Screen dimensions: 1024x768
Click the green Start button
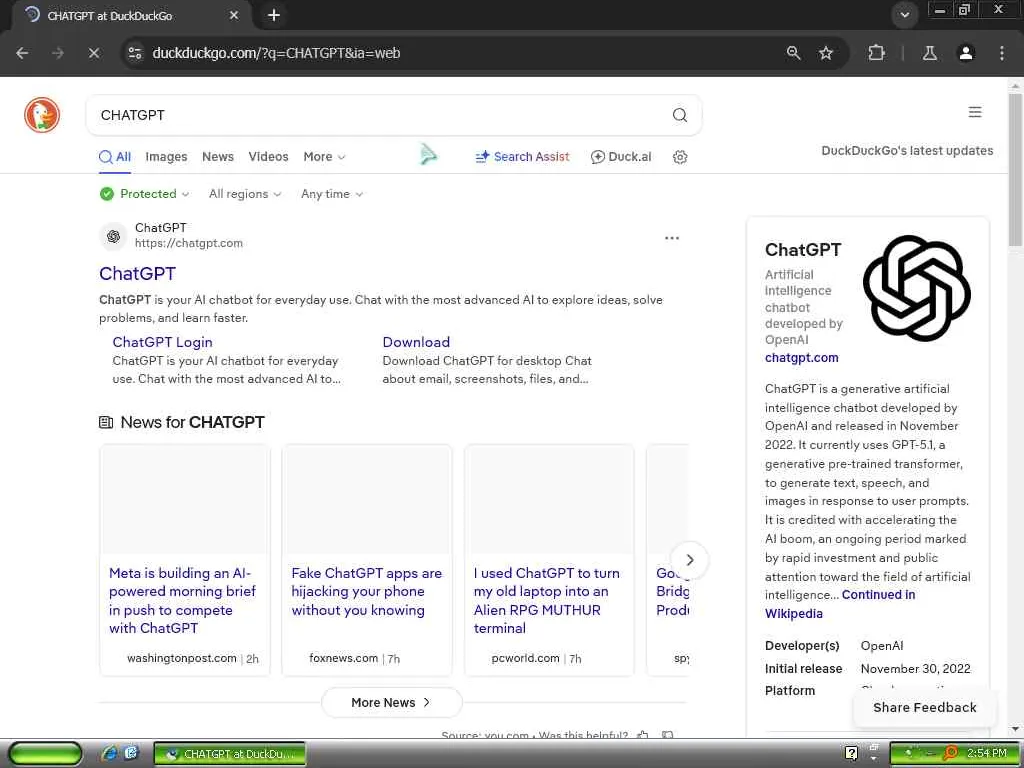45,754
